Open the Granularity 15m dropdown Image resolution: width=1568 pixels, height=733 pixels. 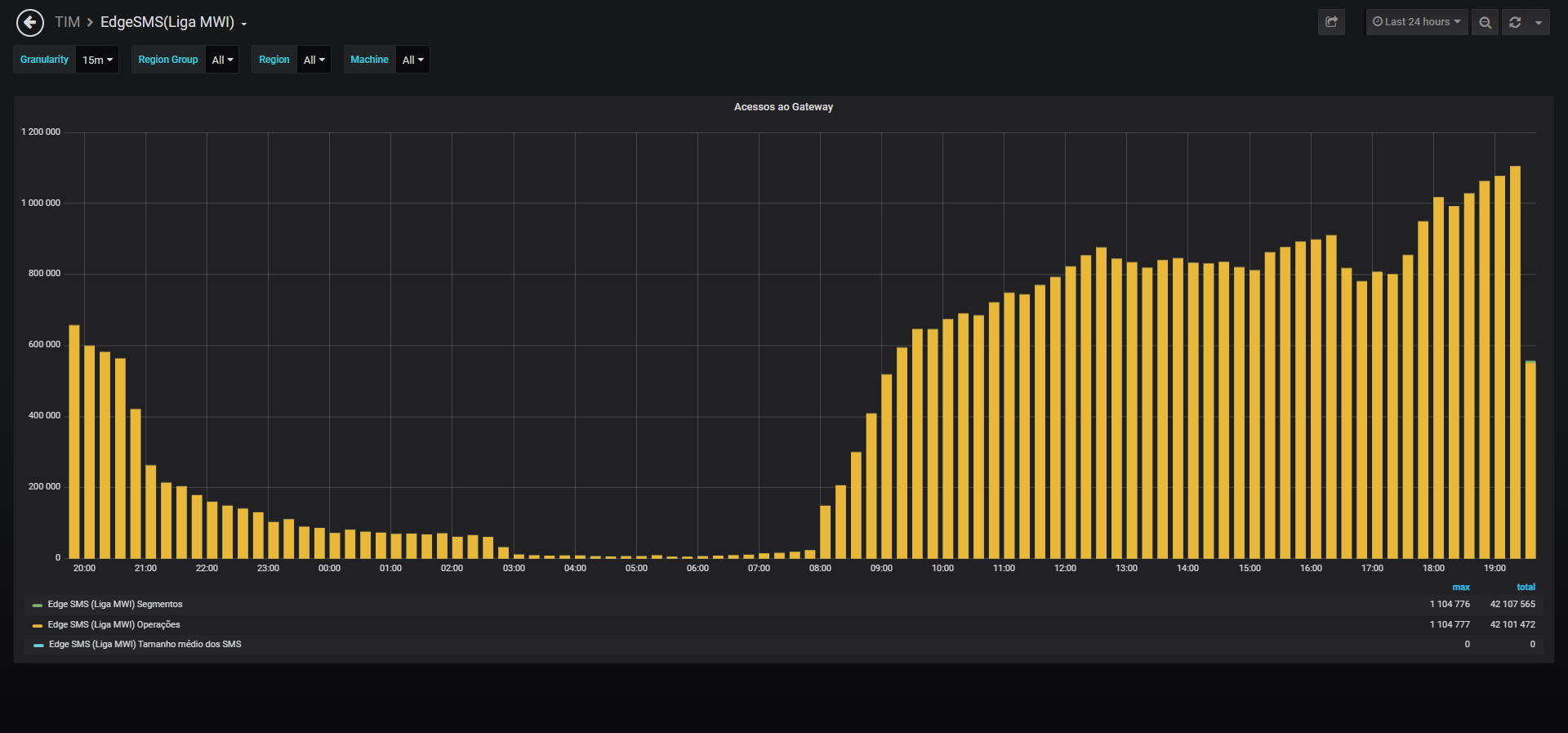point(97,60)
